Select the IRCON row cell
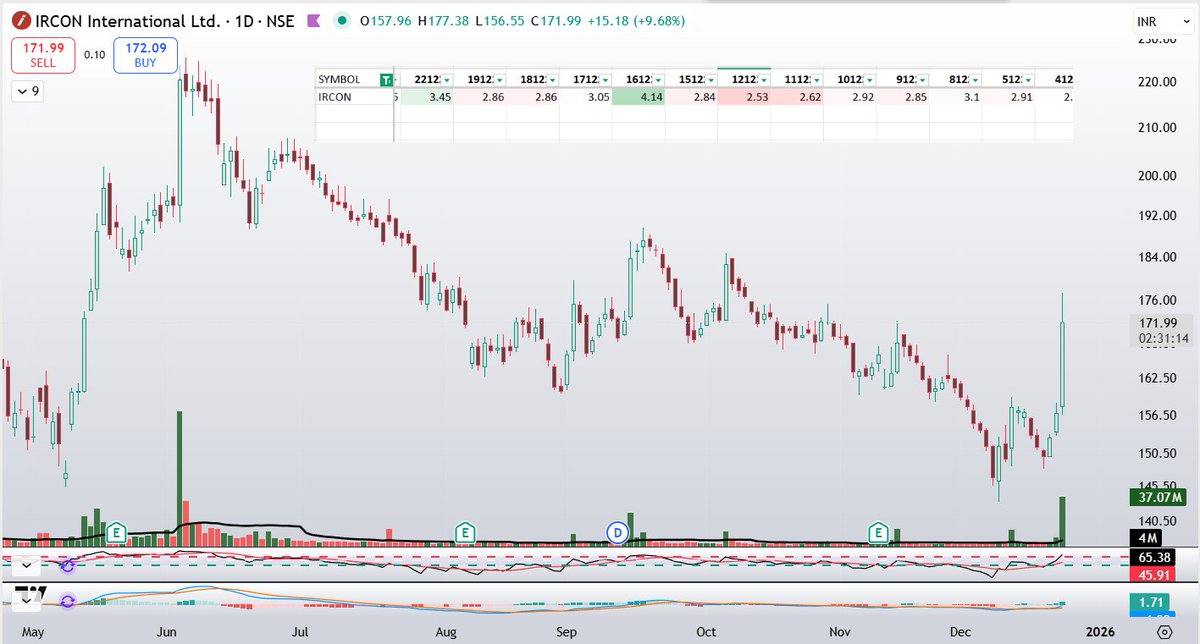This screenshot has height=644, width=1200. (x=354, y=97)
